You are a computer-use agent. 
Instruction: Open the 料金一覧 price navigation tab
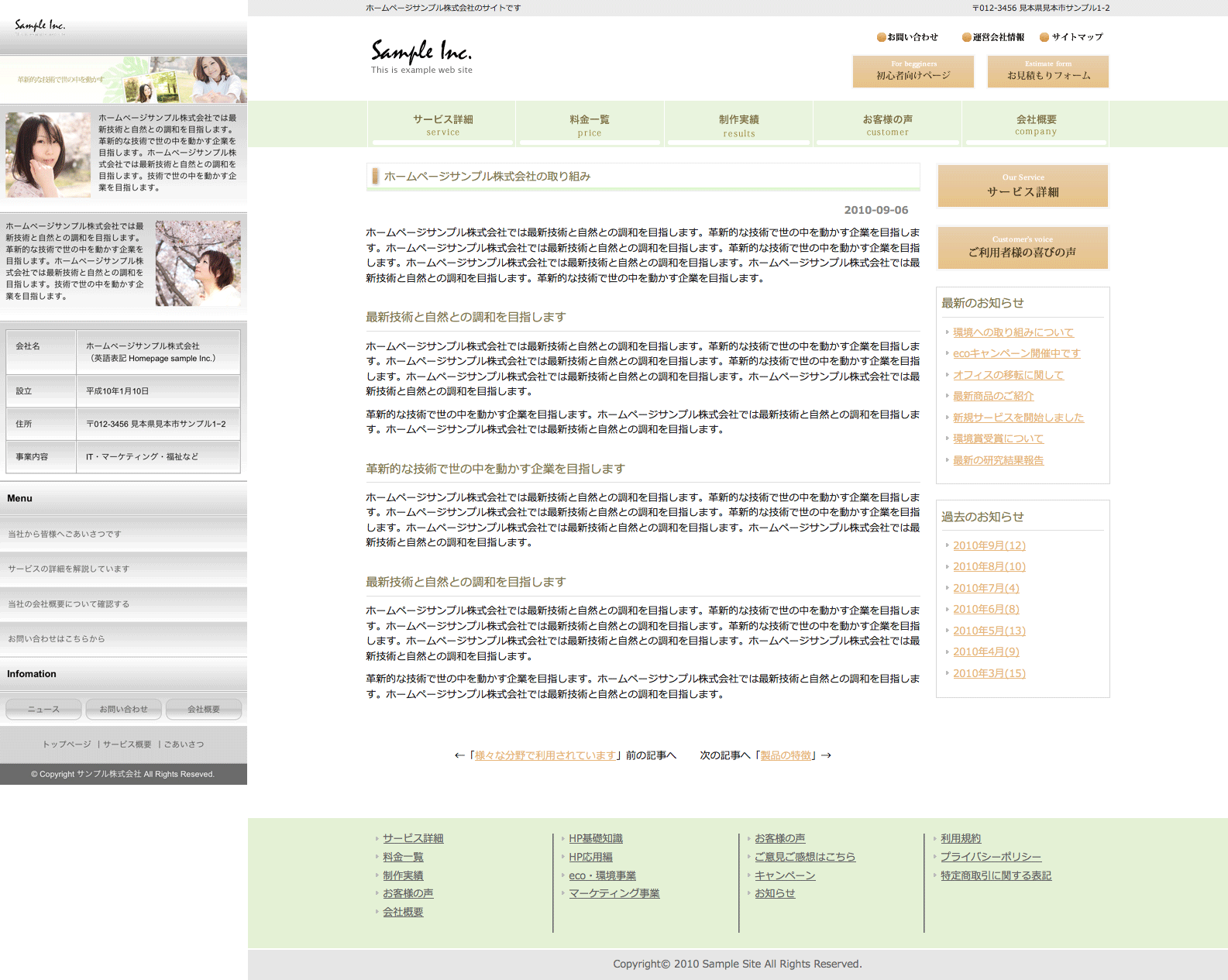[x=590, y=125]
